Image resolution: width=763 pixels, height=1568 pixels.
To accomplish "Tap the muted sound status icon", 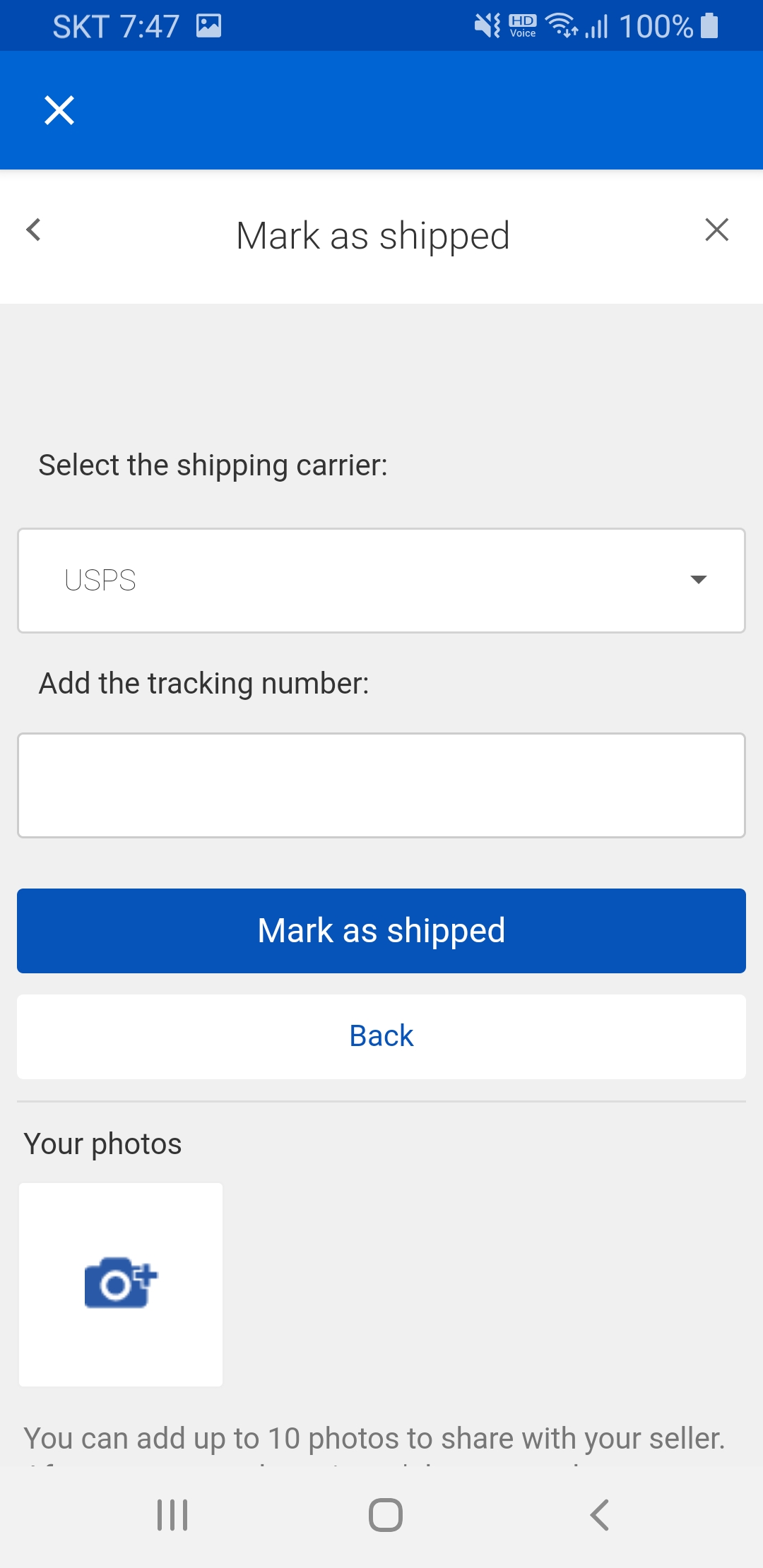I will tap(487, 26).
